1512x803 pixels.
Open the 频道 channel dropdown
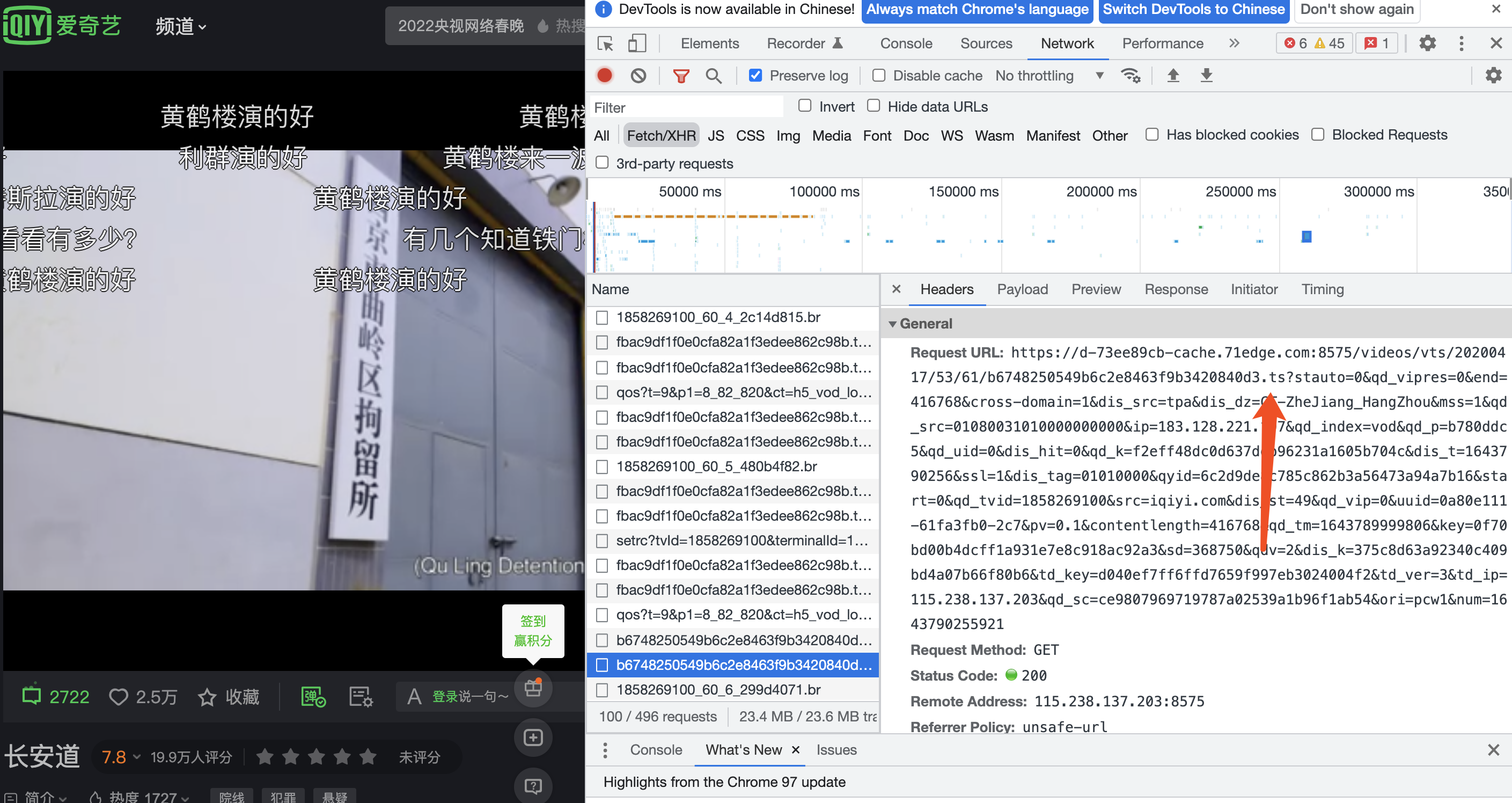pos(180,26)
